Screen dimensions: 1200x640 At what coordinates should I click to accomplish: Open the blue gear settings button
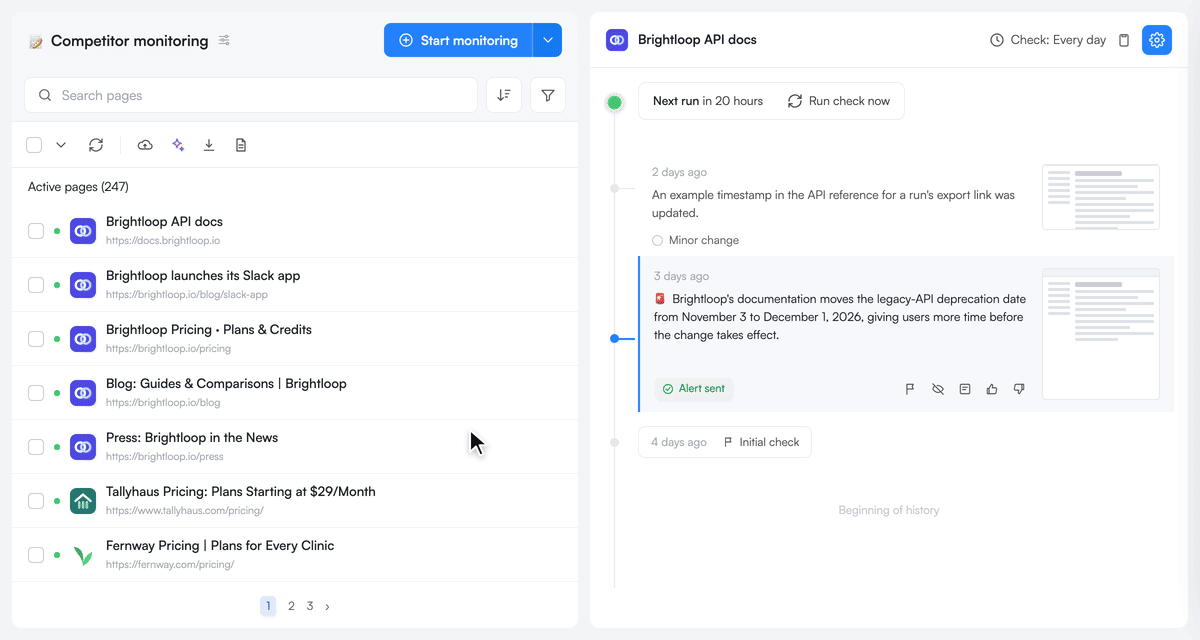[x=1157, y=40]
